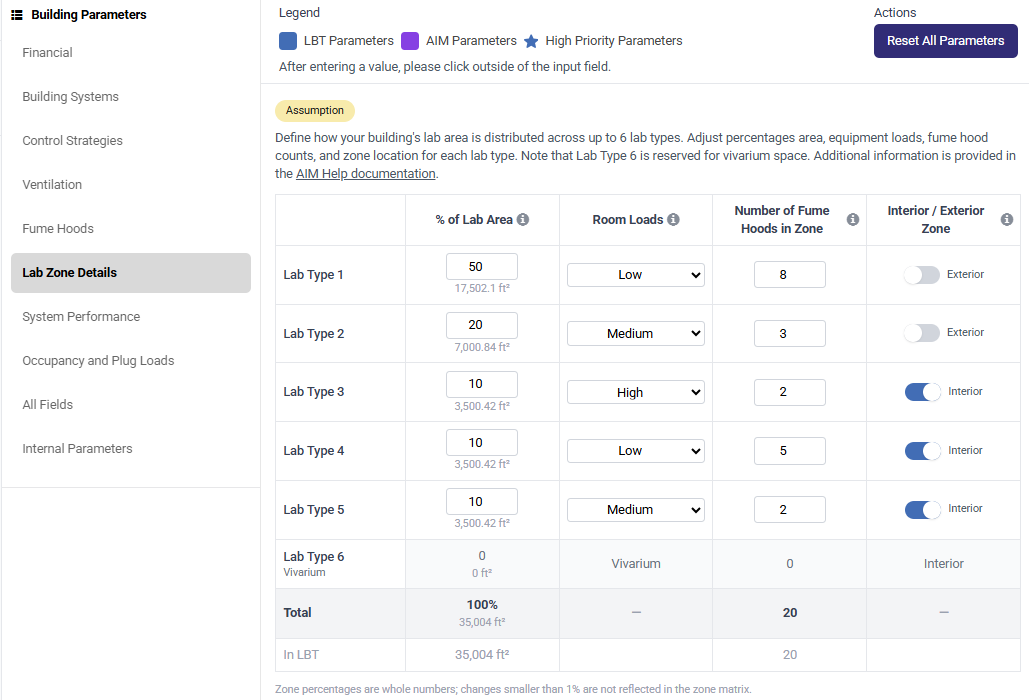Click Lab Type 4 fume hoods field
Image resolution: width=1029 pixels, height=700 pixels.
pos(789,451)
